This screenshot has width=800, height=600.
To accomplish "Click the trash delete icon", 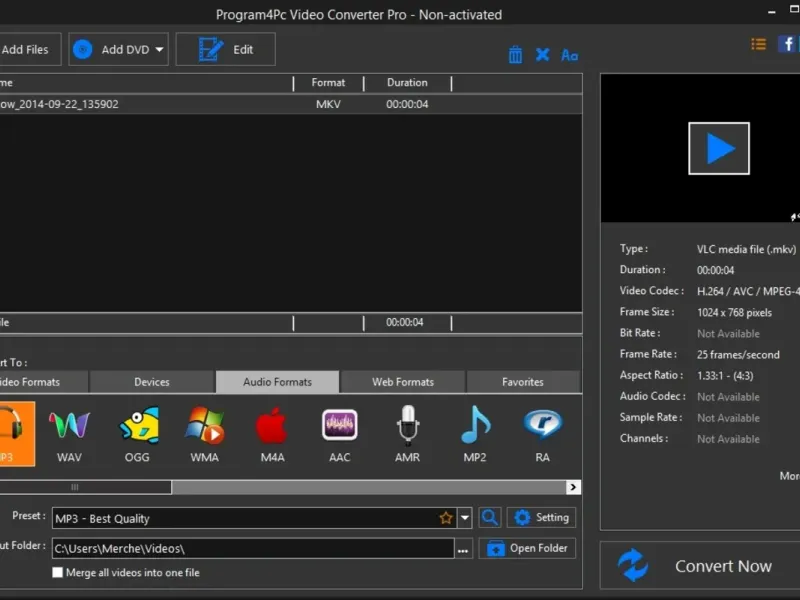I will 515,55.
